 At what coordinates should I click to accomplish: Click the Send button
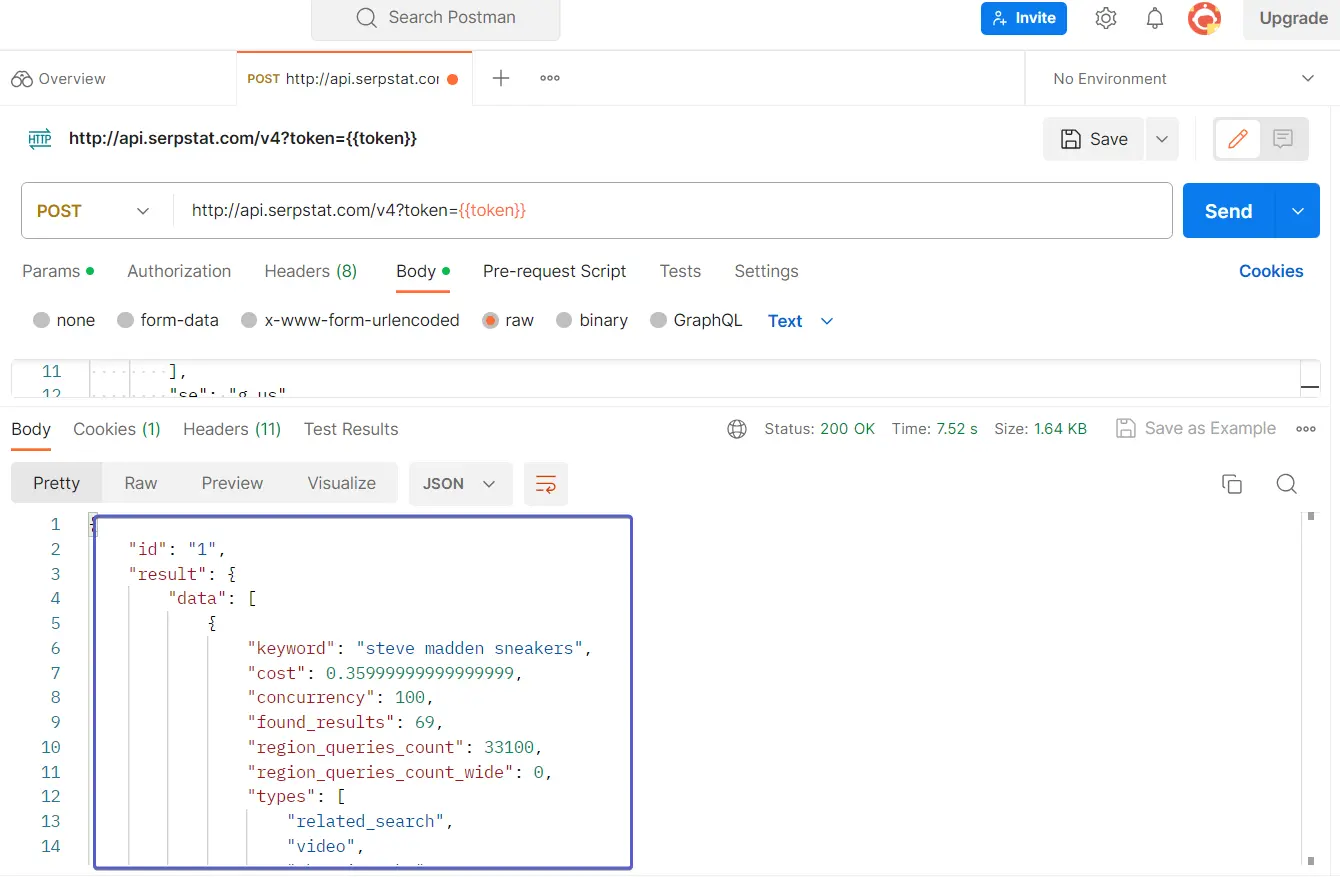pyautogui.click(x=1229, y=211)
